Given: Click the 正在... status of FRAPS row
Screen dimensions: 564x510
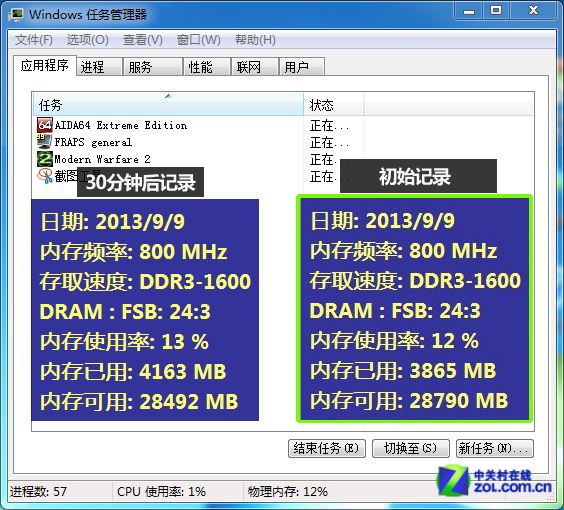Looking at the screenshot, I should point(329,142).
